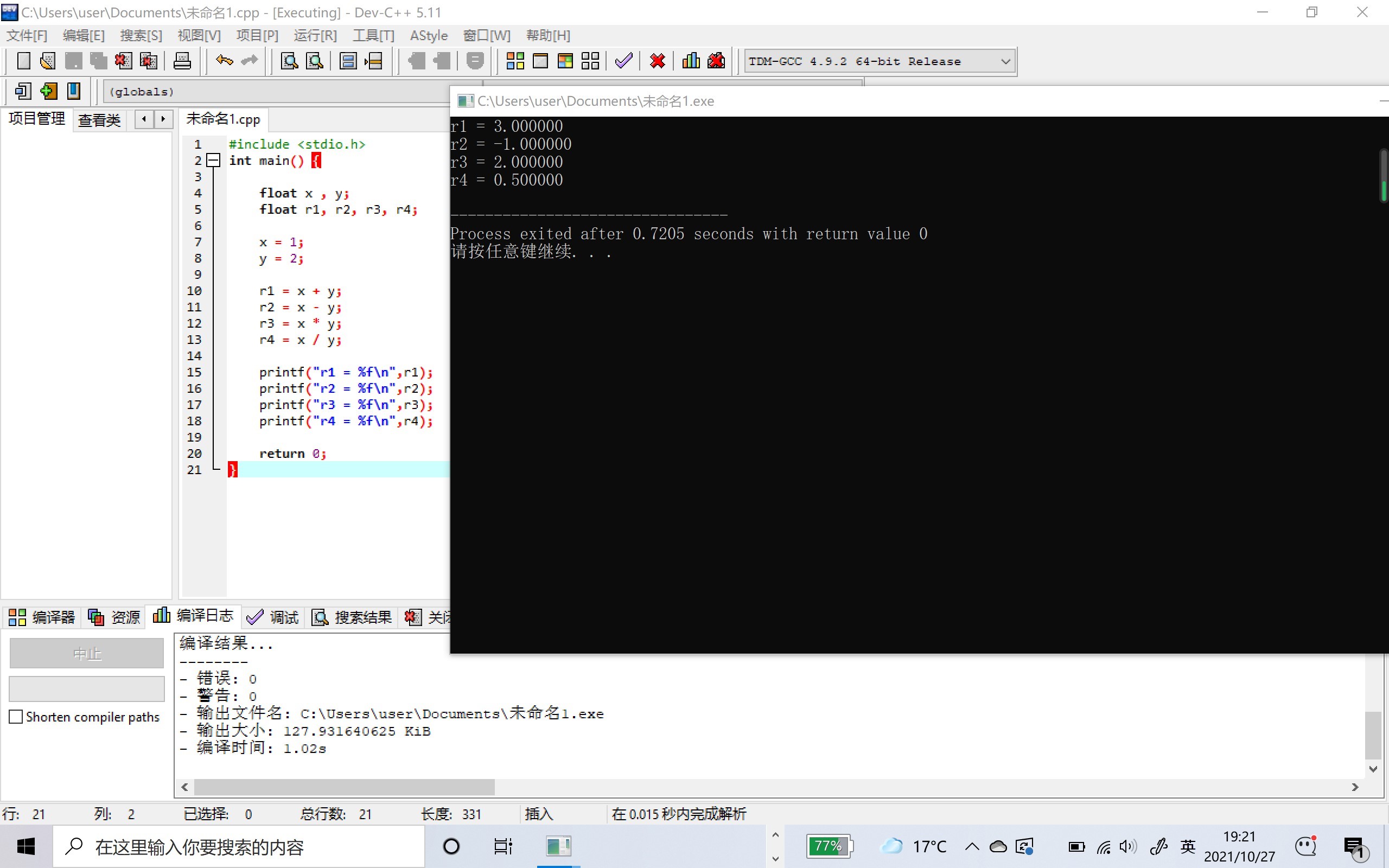Click the Profile analysis bar chart icon
Viewport: 1389px width, 868px height.
(691, 61)
